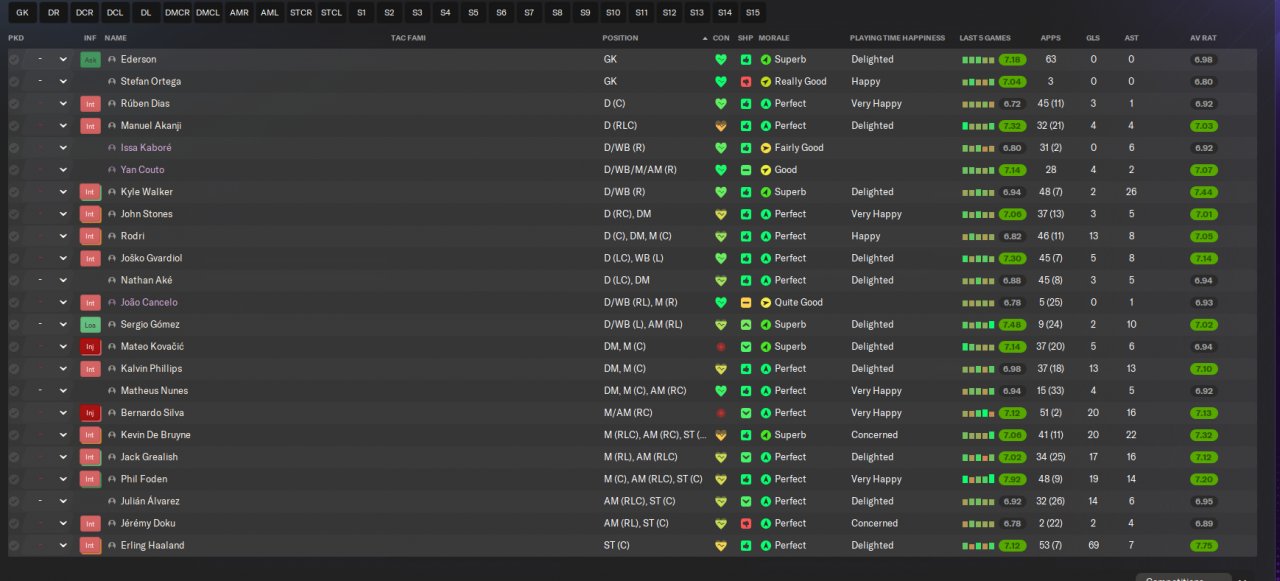The width and height of the screenshot is (1280, 581).
Task: Click Yan Couto's match sharpness icon
Action: 745,169
